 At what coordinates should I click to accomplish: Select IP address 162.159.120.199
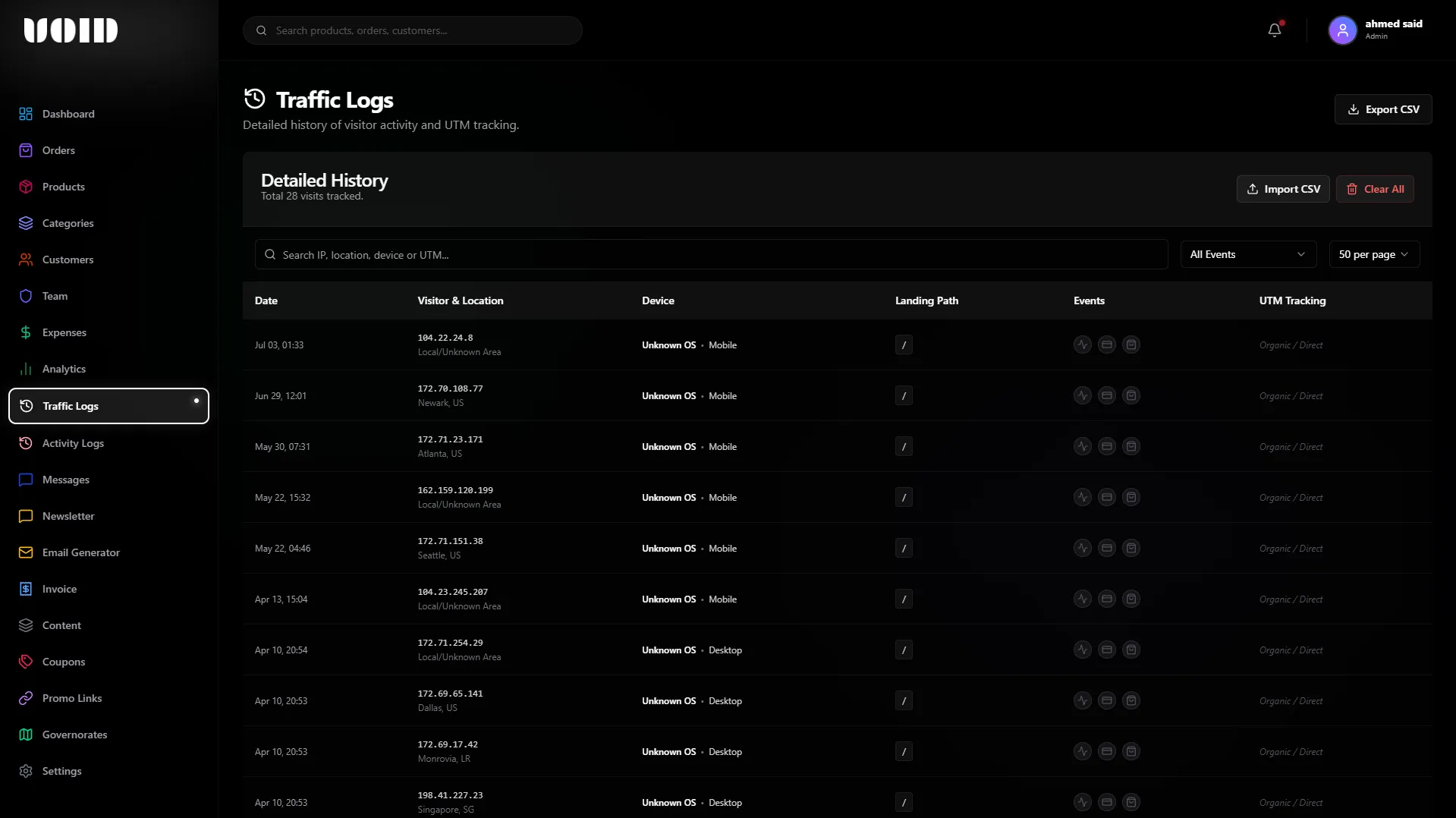pyautogui.click(x=455, y=490)
